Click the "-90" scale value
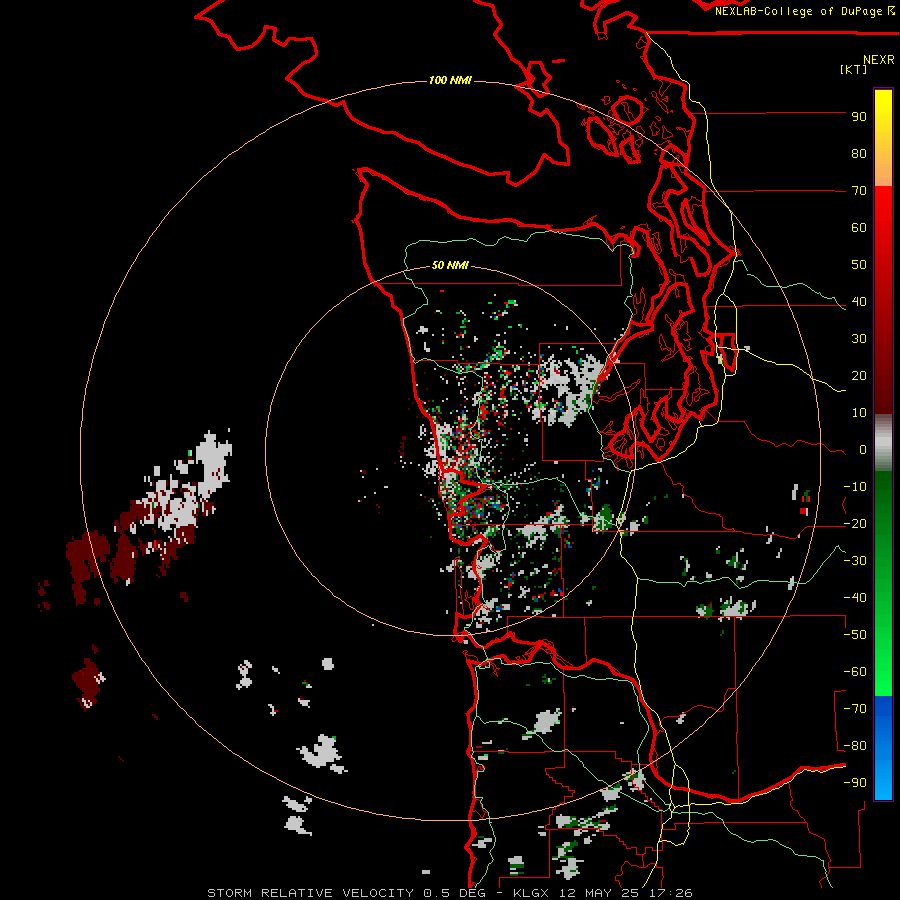This screenshot has height=900, width=900. pyautogui.click(x=855, y=783)
